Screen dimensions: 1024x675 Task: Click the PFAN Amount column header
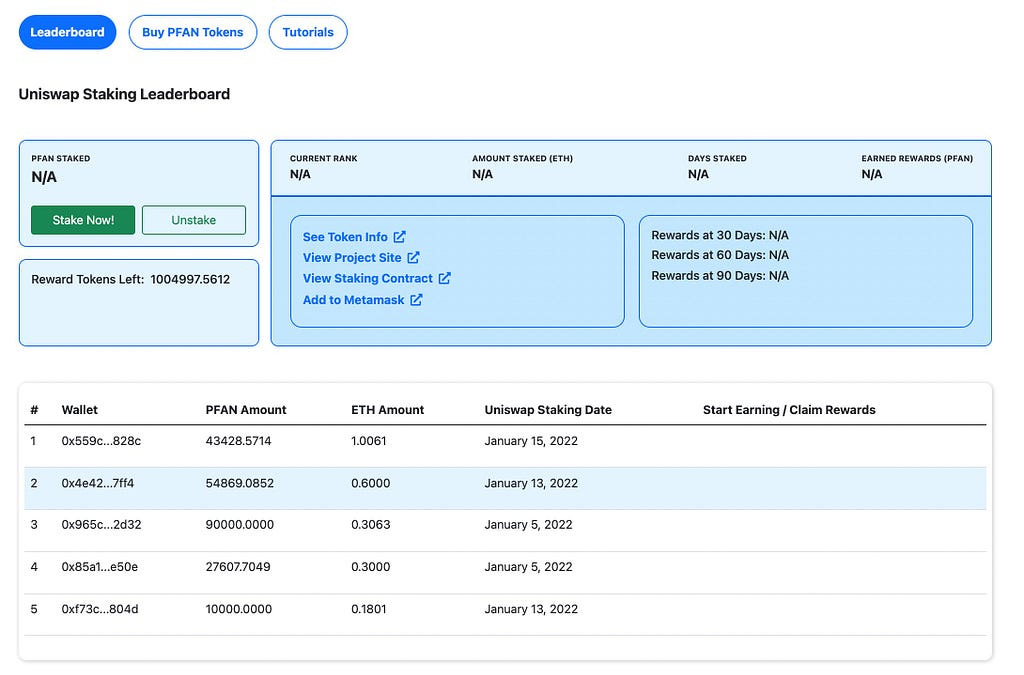[246, 410]
